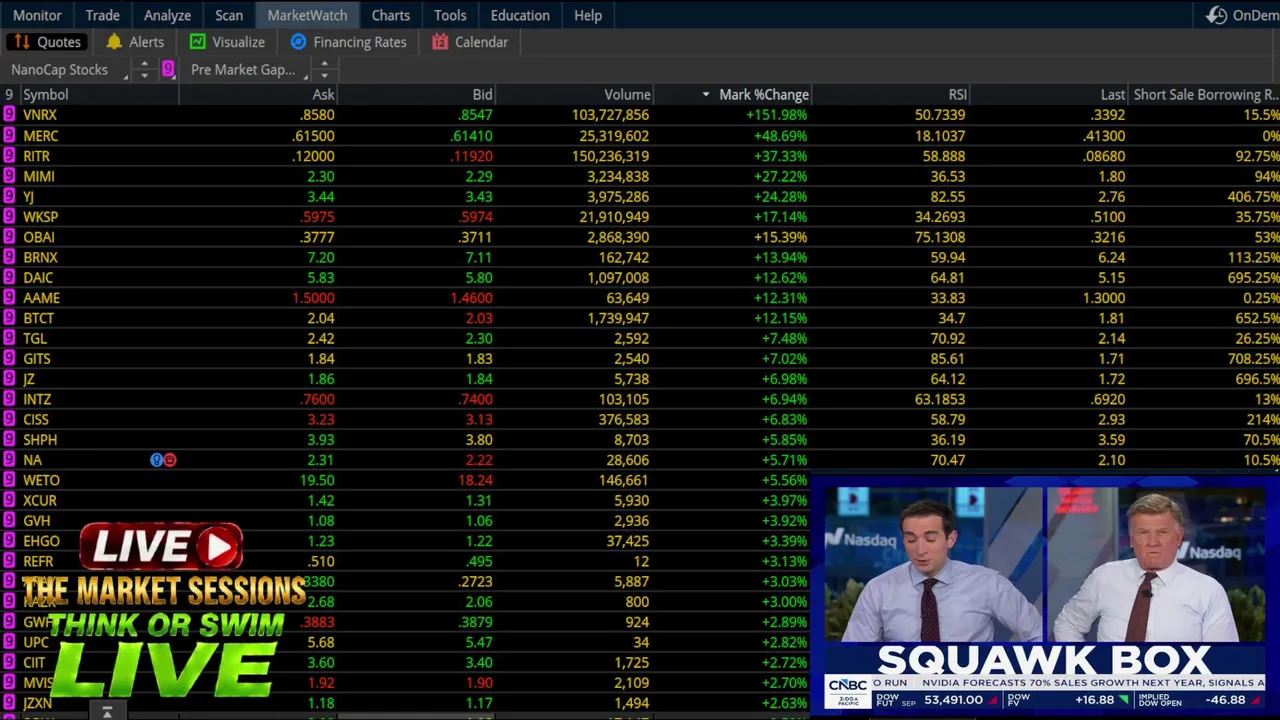Open the Financing Rates sub-tab

click(x=349, y=42)
